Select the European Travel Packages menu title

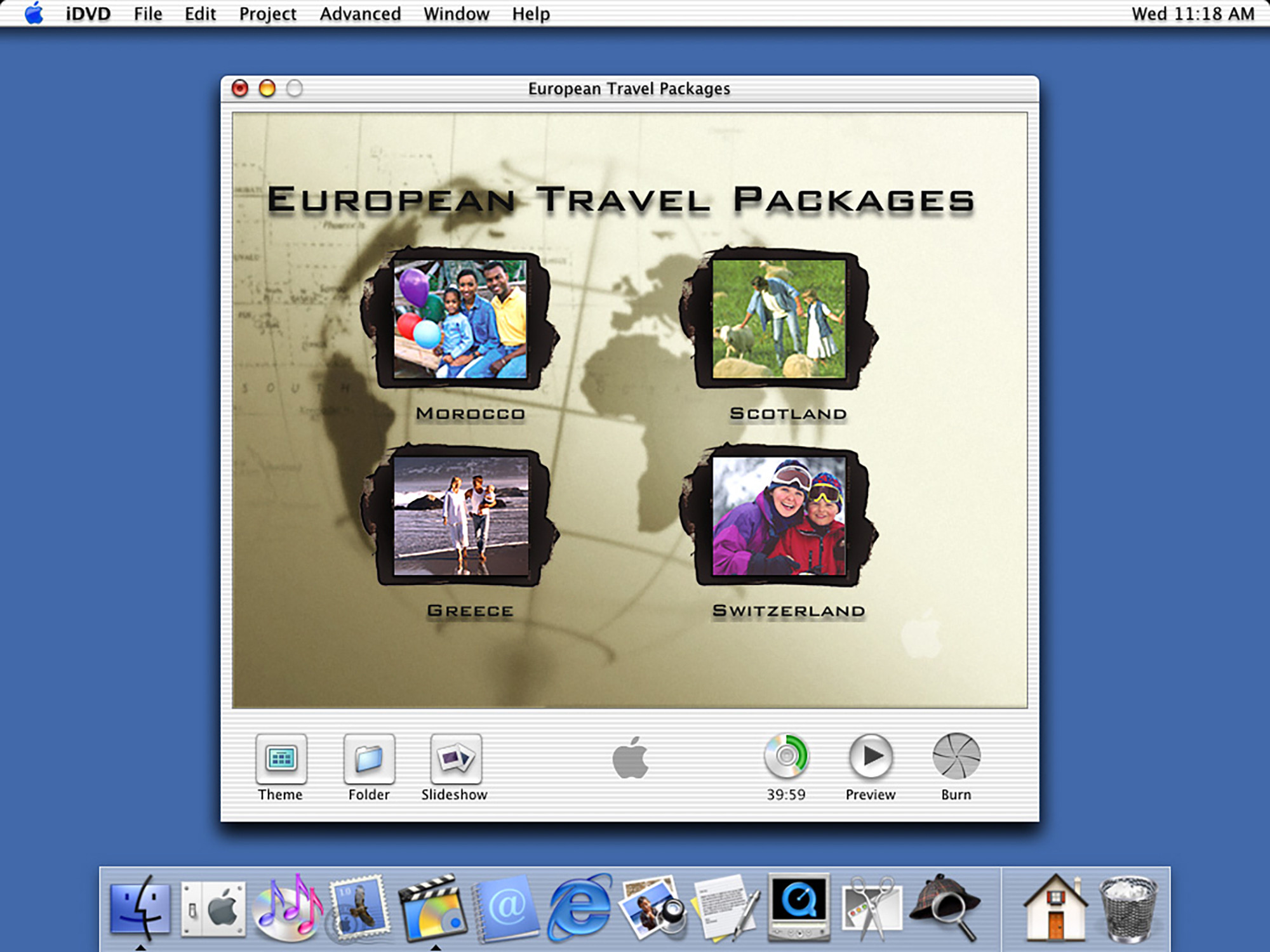(x=620, y=200)
